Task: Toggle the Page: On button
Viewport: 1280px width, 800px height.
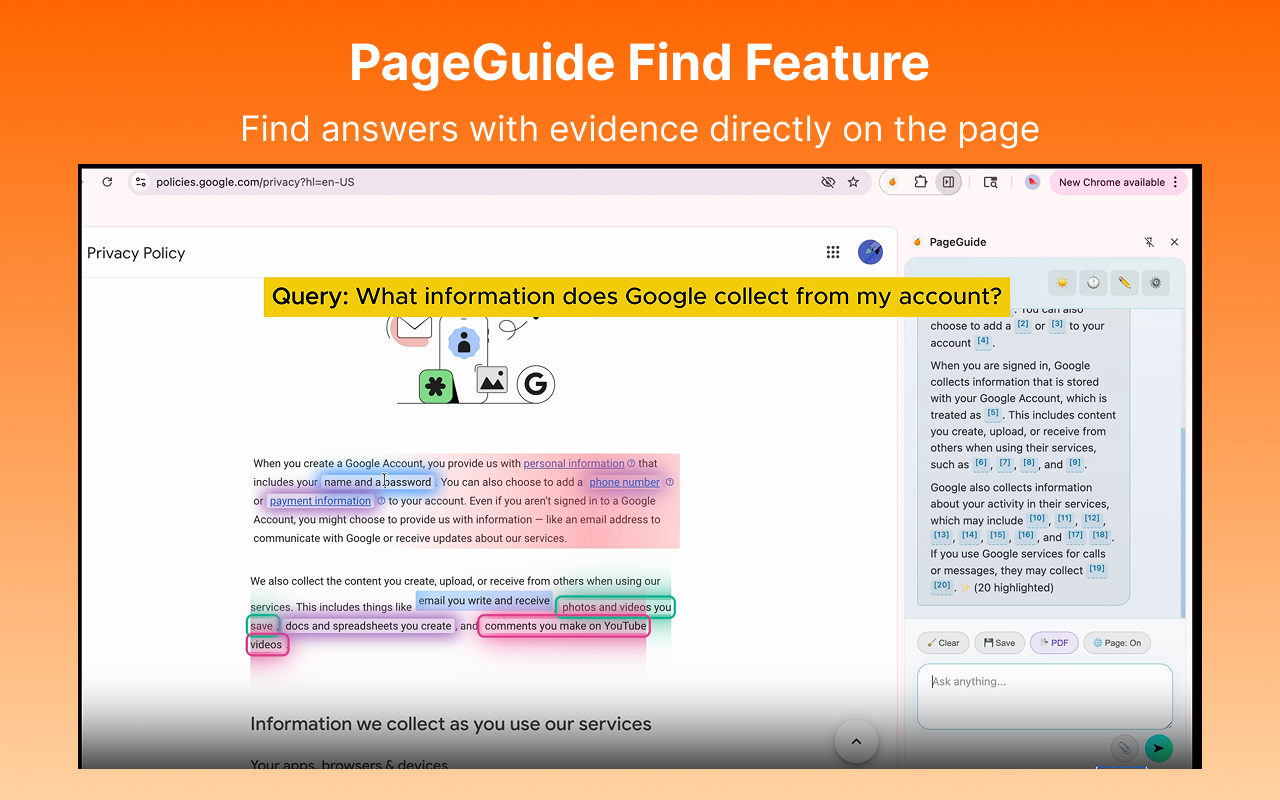Action: pos(1117,643)
